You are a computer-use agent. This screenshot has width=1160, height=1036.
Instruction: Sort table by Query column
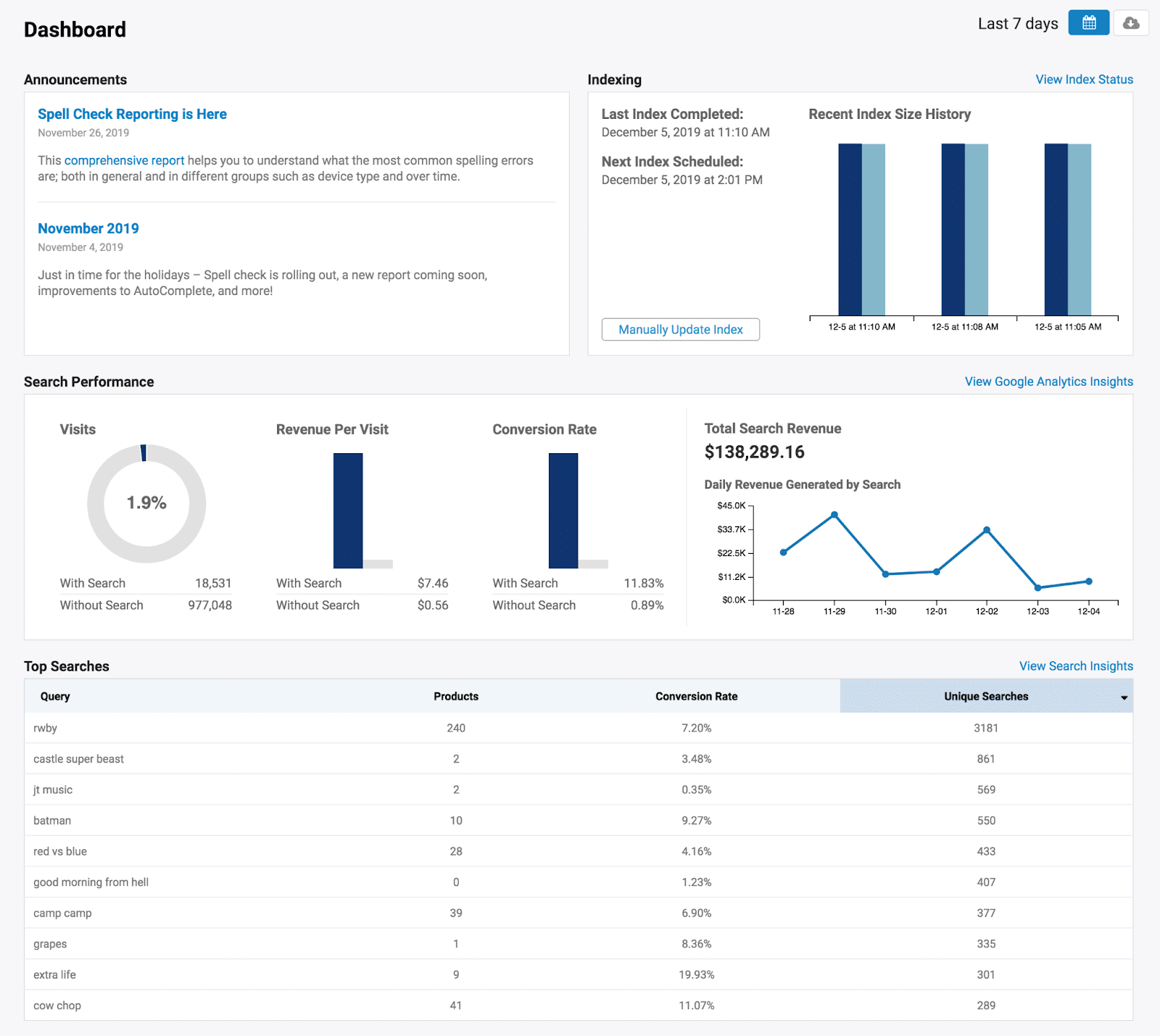click(55, 697)
